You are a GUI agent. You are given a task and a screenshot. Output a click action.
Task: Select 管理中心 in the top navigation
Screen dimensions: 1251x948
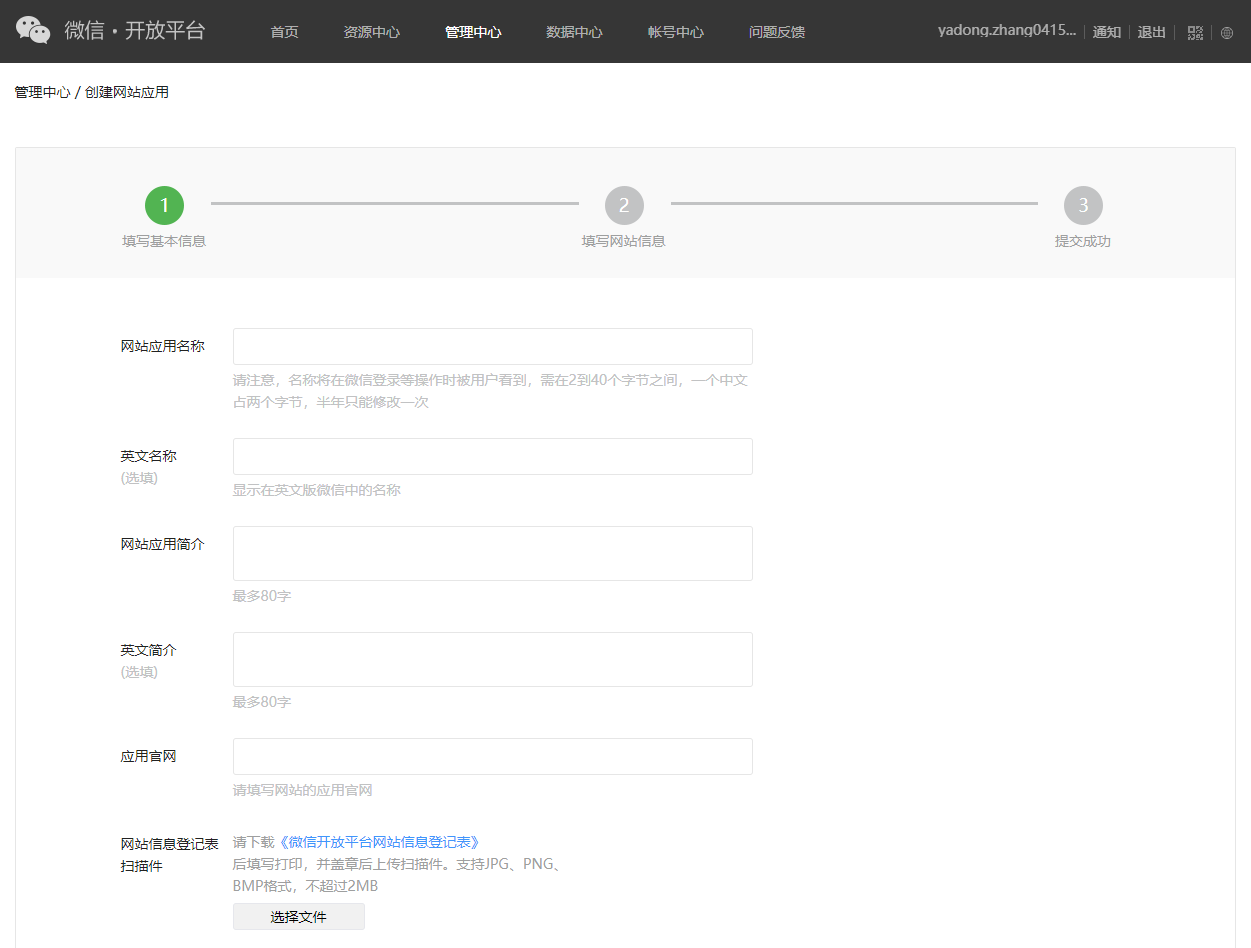click(x=473, y=32)
